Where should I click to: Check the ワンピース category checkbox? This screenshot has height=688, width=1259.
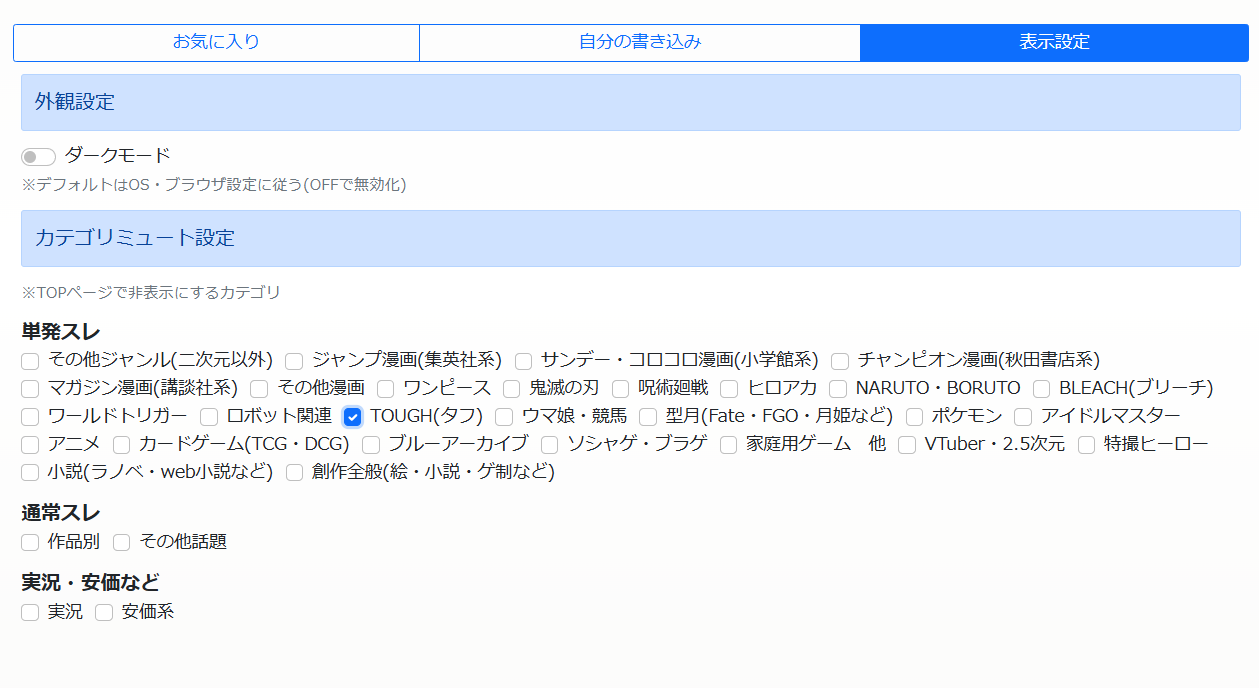coord(385,389)
